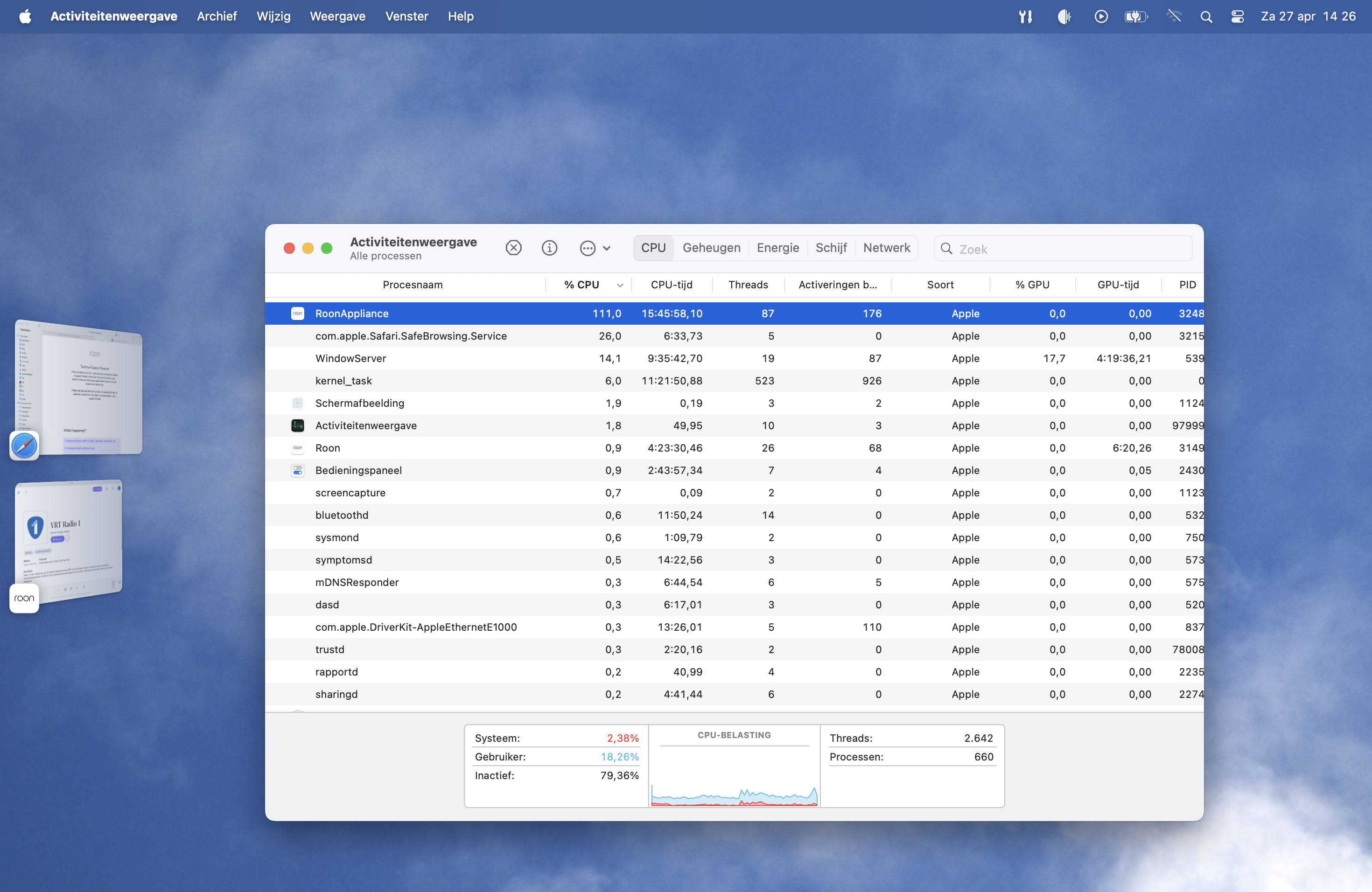Click the WindowServer % GPU value 17,7
This screenshot has width=1372, height=892.
pos(1054,358)
